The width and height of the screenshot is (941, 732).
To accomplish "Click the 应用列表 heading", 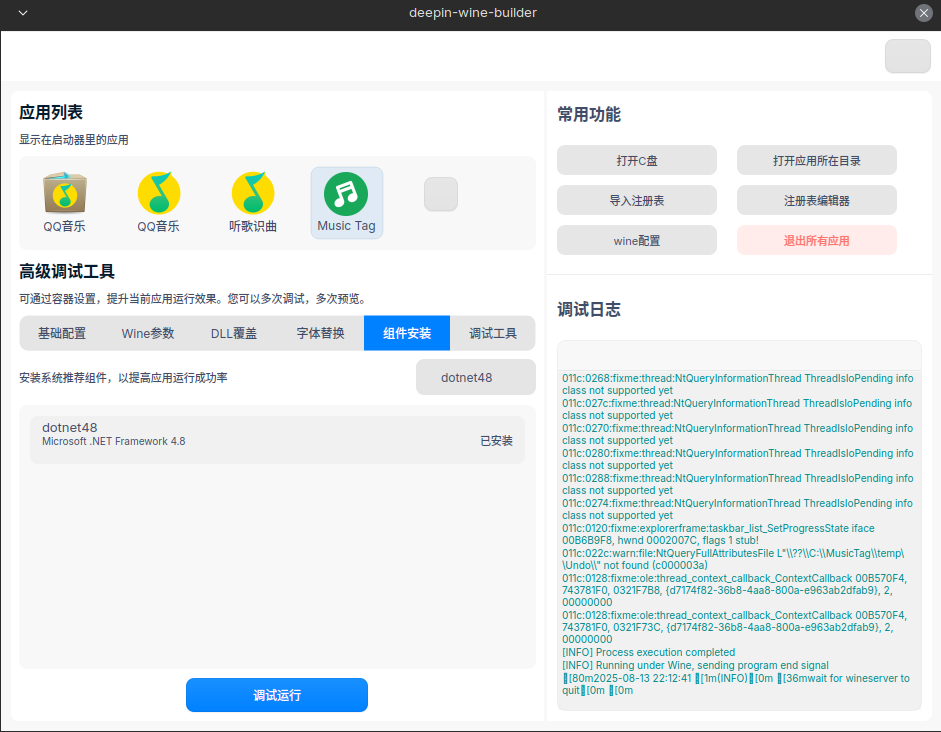I will (51, 112).
